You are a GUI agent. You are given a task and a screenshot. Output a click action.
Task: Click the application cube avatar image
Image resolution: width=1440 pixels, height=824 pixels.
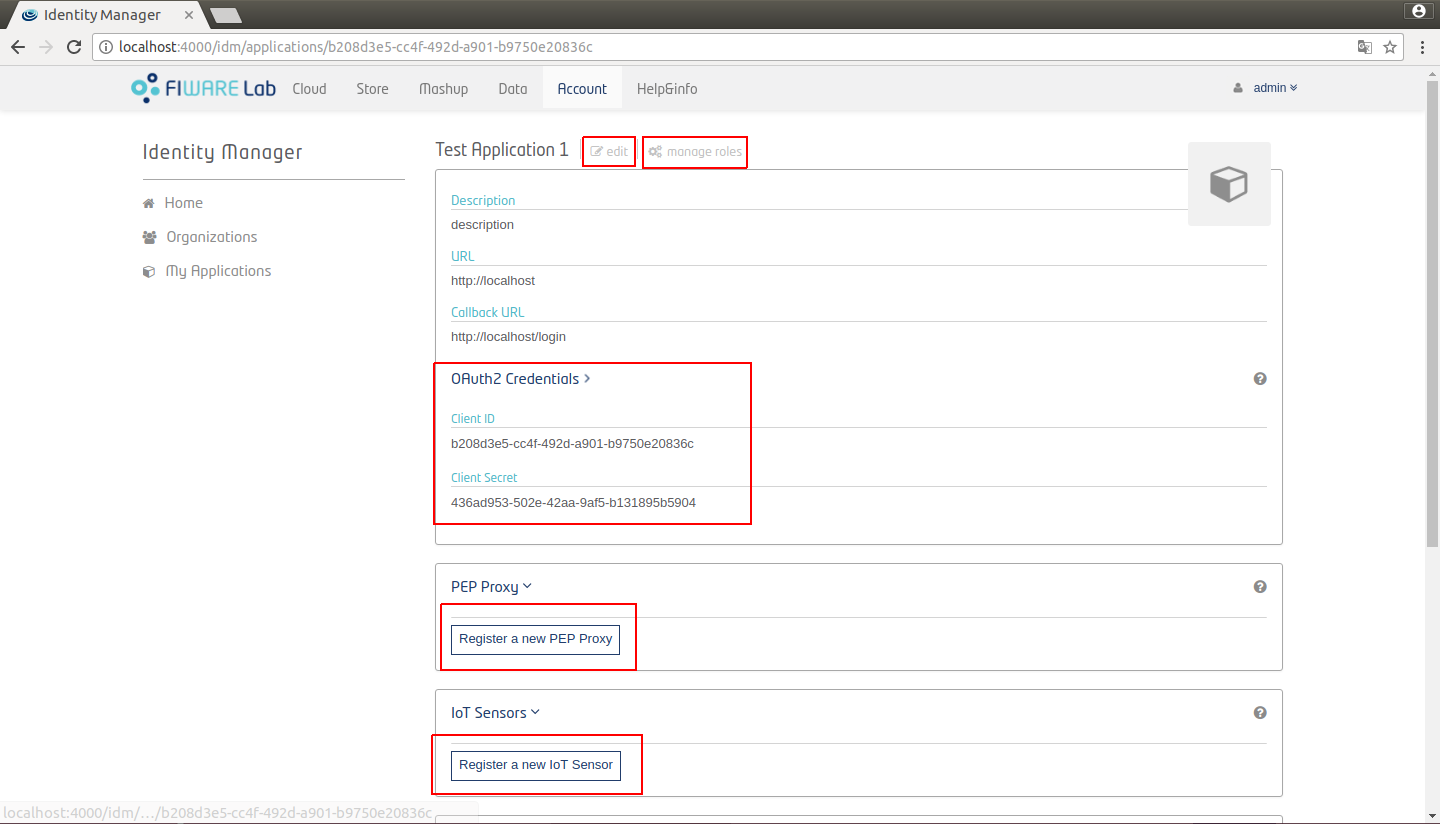click(x=1229, y=184)
